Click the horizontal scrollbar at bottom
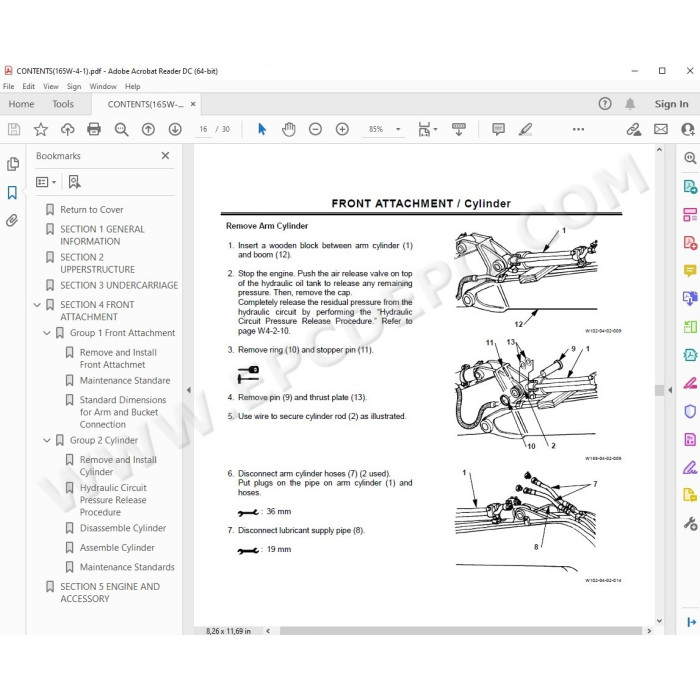Screen dimensions: 700x700 point(461,631)
